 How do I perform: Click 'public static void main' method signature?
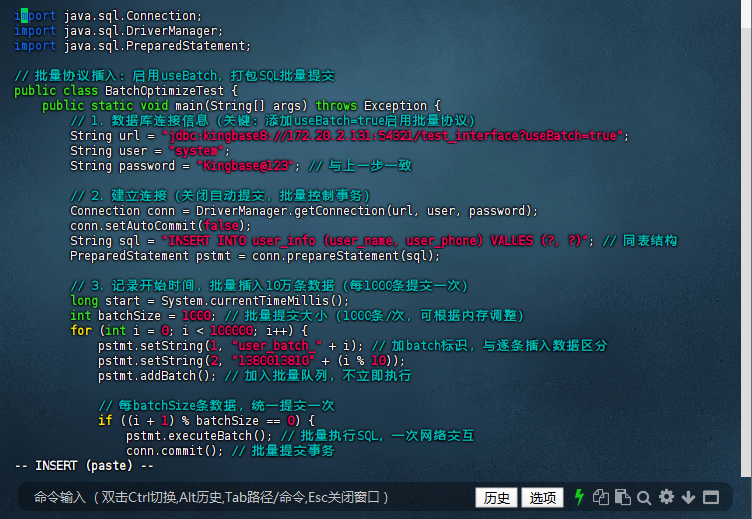pyautogui.click(x=241, y=106)
